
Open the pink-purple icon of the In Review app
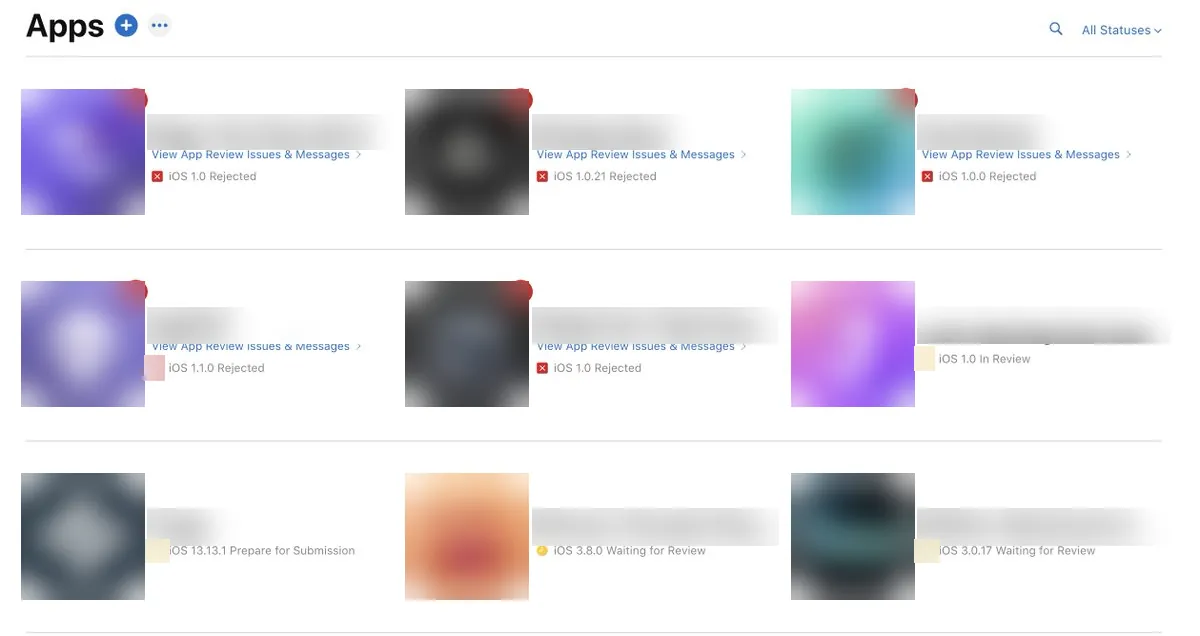click(853, 344)
